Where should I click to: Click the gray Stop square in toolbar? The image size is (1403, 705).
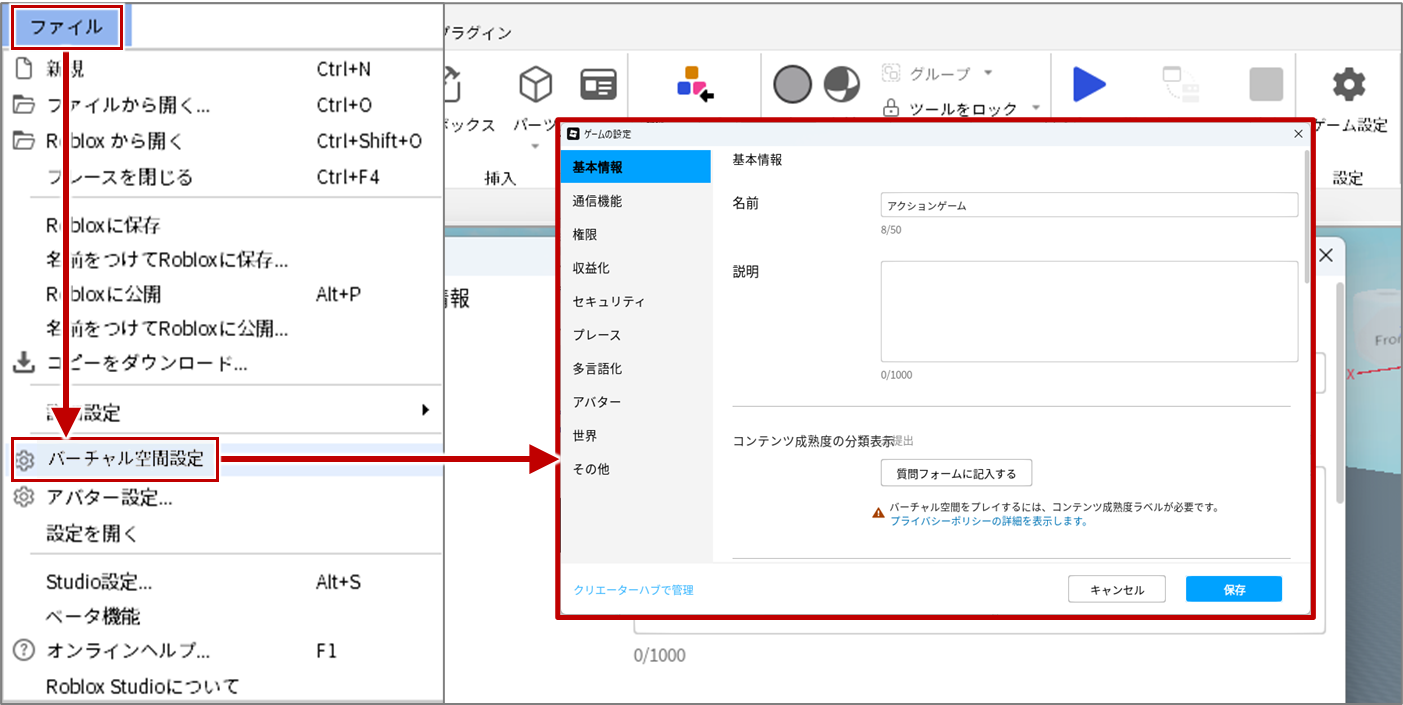(1266, 85)
